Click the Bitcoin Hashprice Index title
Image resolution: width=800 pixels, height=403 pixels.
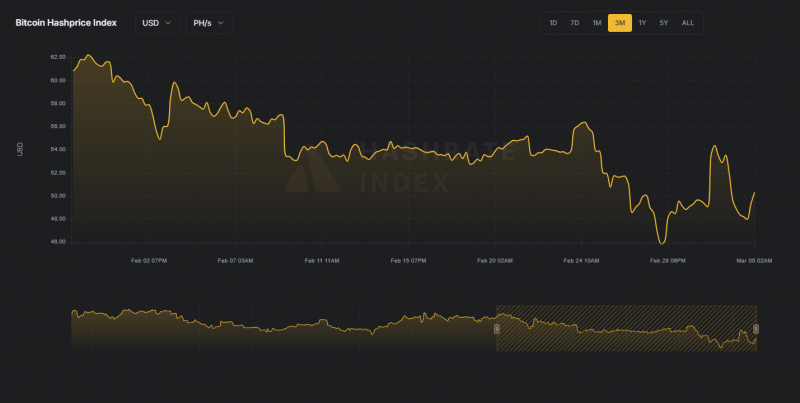(x=66, y=23)
